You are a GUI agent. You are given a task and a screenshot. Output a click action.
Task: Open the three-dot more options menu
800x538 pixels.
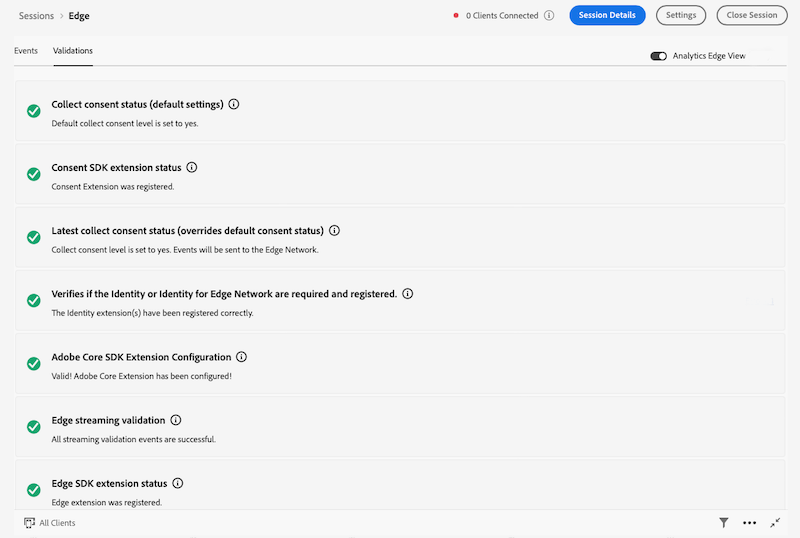(750, 523)
